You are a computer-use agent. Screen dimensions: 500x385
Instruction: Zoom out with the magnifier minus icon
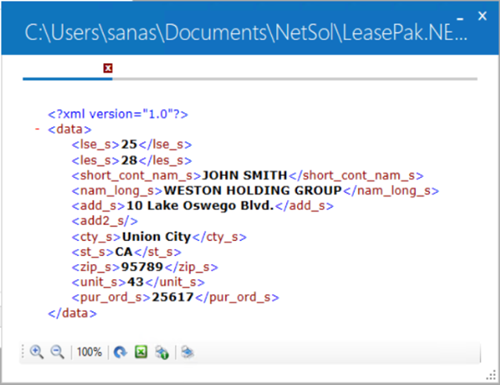coord(57,352)
